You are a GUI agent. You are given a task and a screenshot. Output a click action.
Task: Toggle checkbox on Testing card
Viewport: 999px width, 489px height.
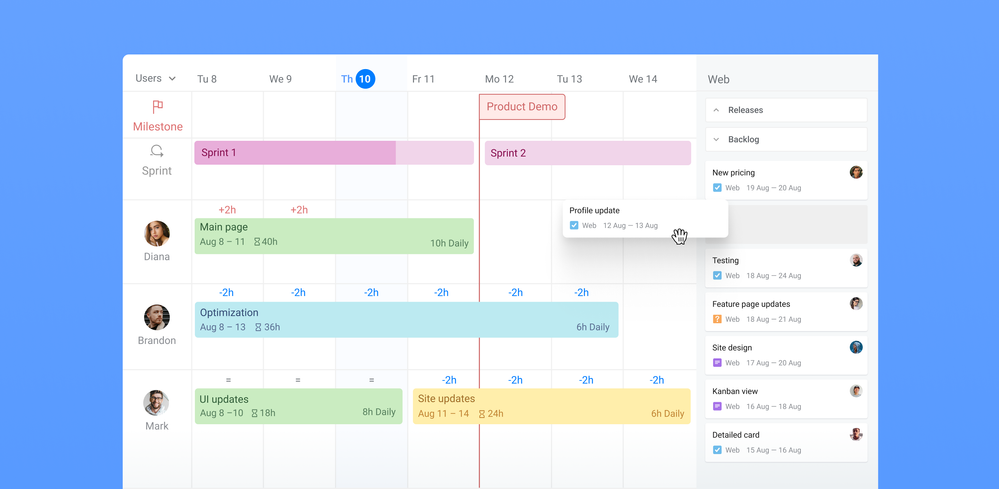717,276
